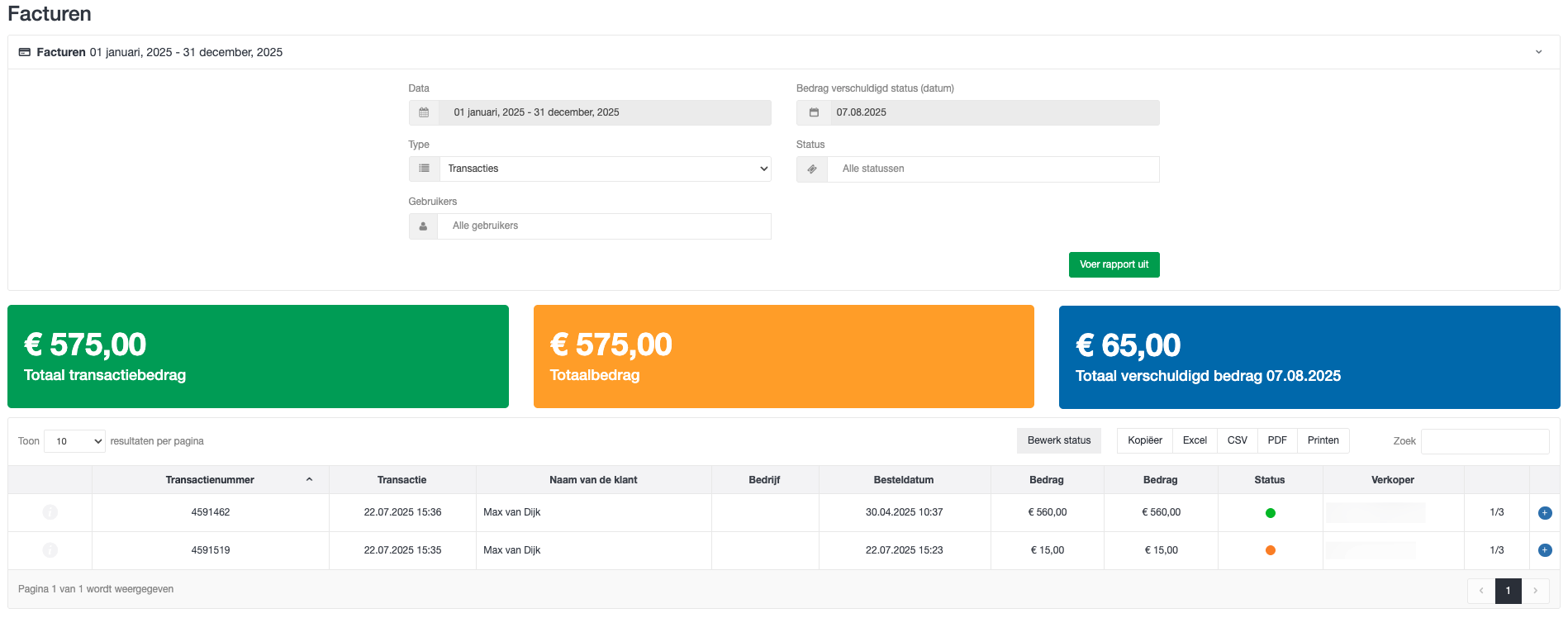Sort by Besteldatum column header
Screen dimensions: 1568x618
tap(904, 480)
